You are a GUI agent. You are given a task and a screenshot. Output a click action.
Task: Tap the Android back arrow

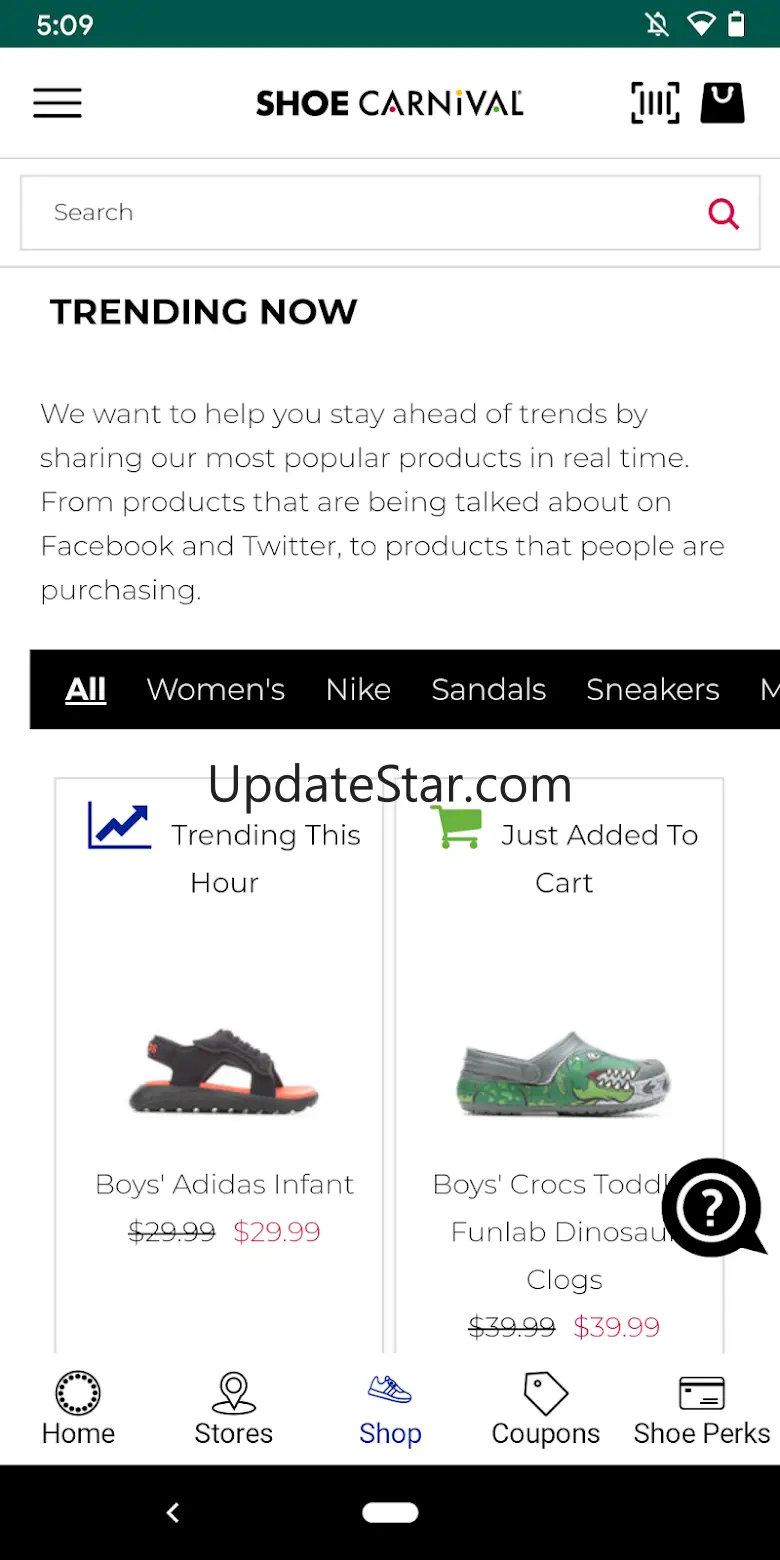[x=173, y=1513]
